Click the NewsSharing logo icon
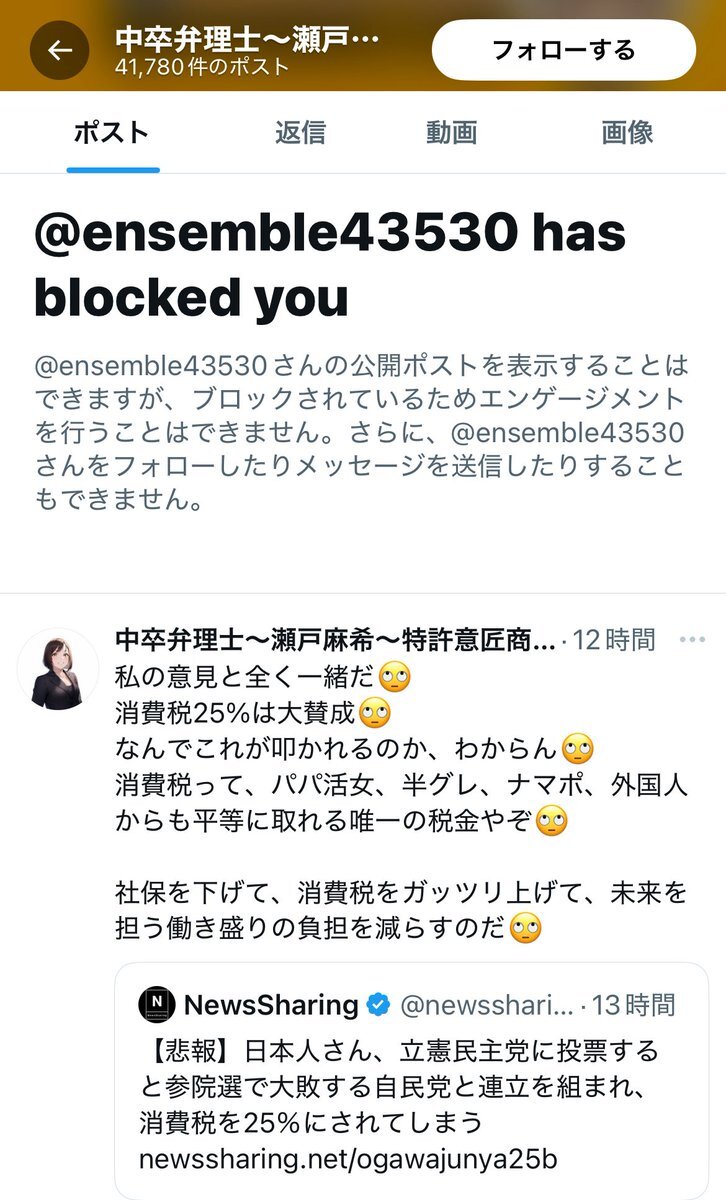726x1200 pixels. [x=156, y=1005]
